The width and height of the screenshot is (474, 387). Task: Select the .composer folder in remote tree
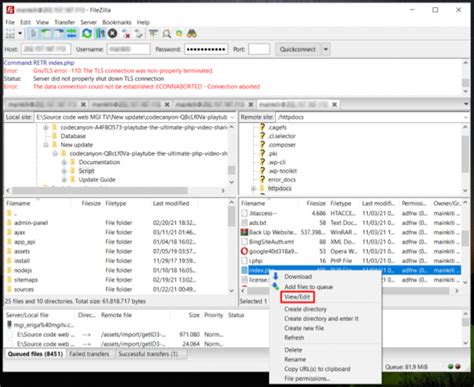pos(282,145)
